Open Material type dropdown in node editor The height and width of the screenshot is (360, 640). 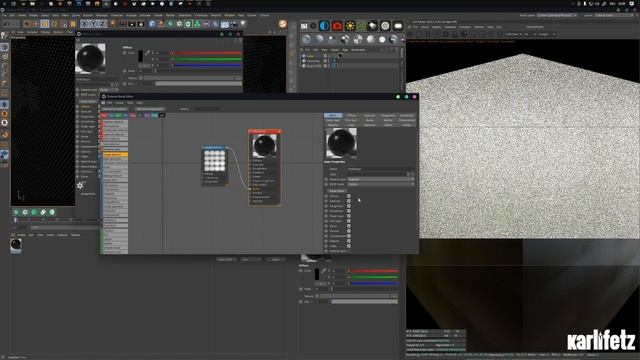[x=381, y=179]
